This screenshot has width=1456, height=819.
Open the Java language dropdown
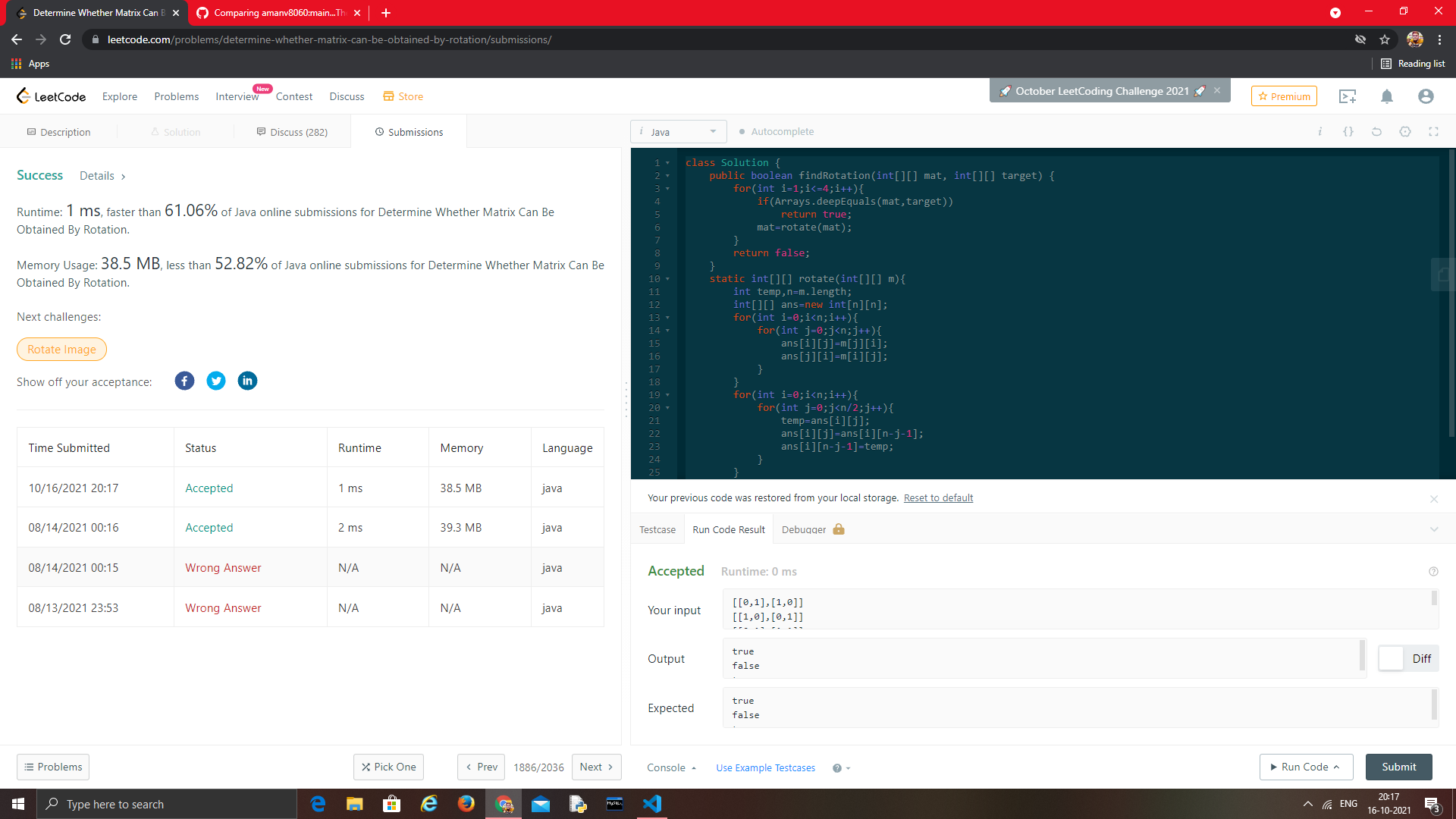click(678, 132)
